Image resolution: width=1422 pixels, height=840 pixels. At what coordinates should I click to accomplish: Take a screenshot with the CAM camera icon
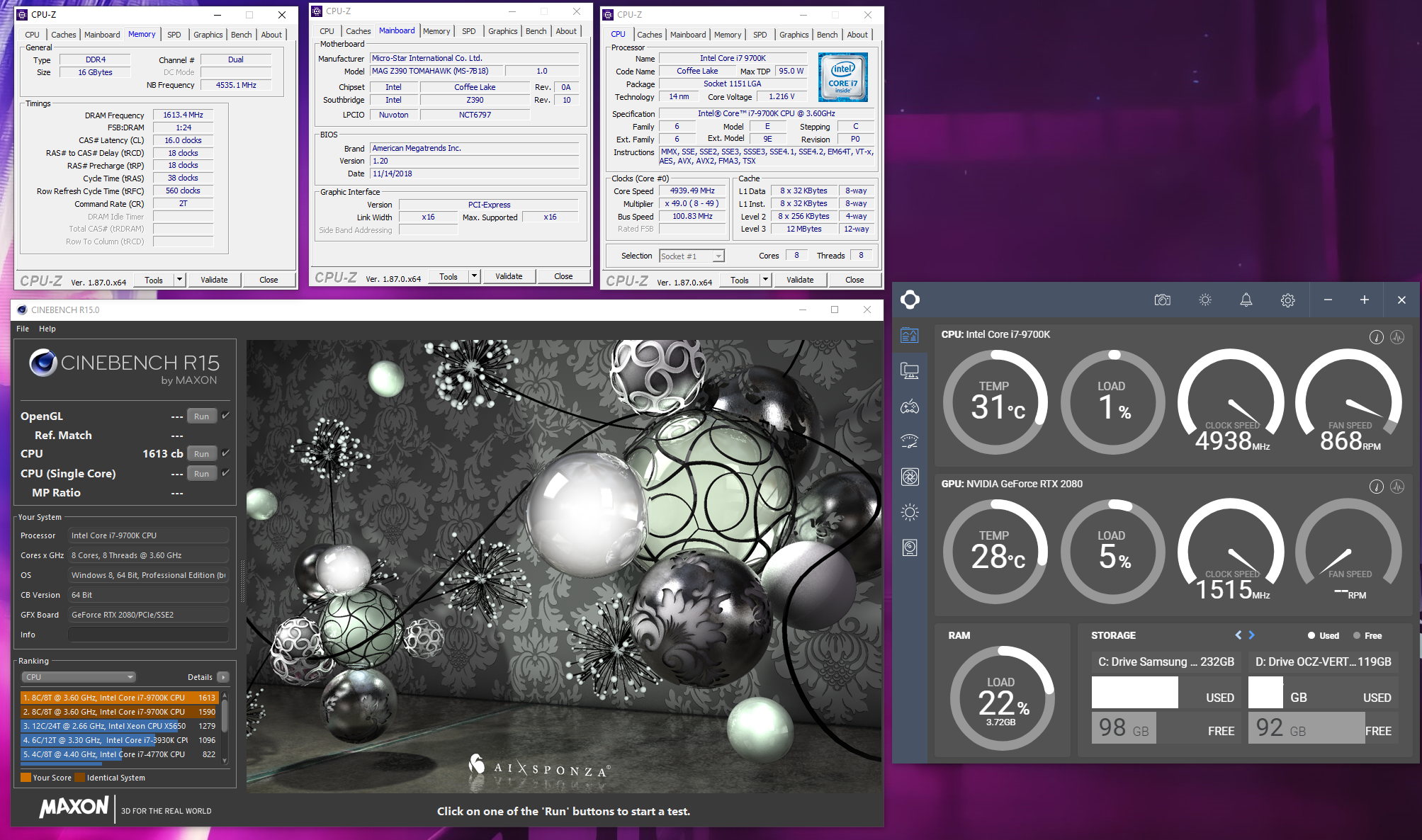[x=1163, y=300]
